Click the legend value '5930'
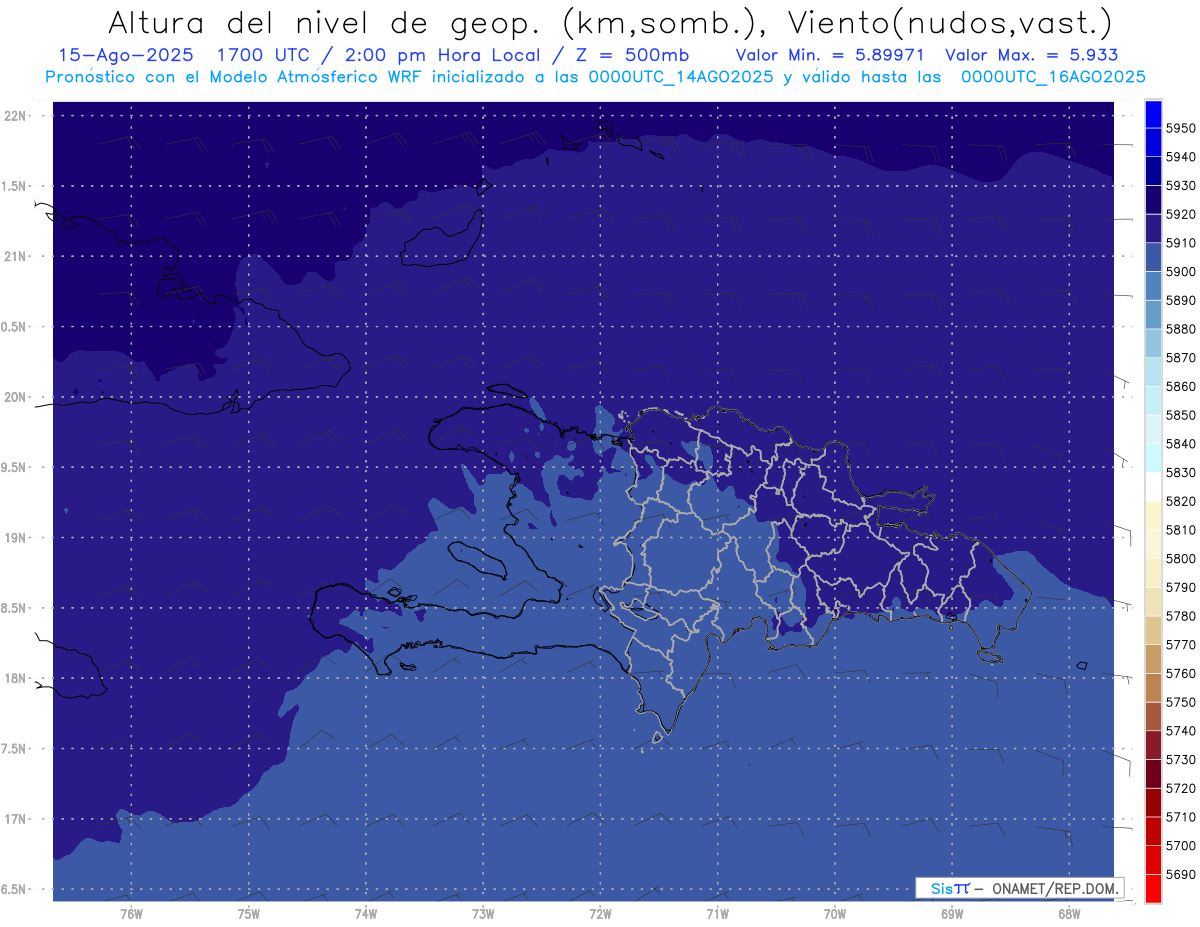 point(1180,186)
